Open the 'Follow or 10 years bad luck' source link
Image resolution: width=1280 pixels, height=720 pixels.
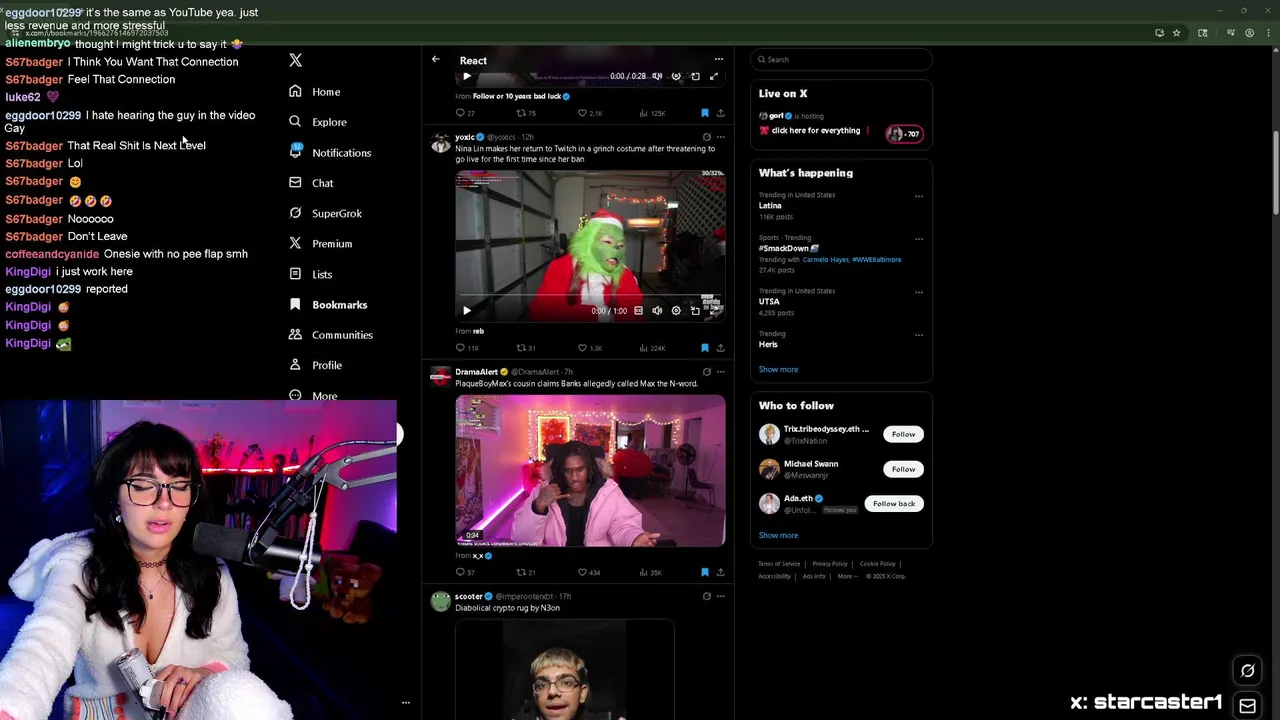tap(520, 96)
